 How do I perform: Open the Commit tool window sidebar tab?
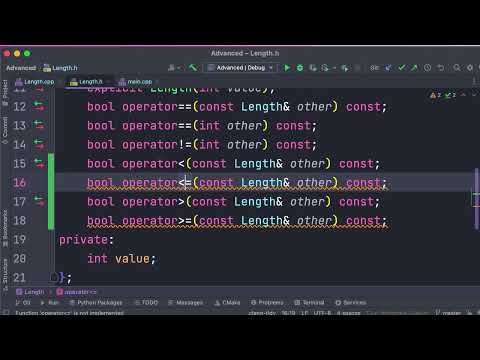(x=5, y=131)
